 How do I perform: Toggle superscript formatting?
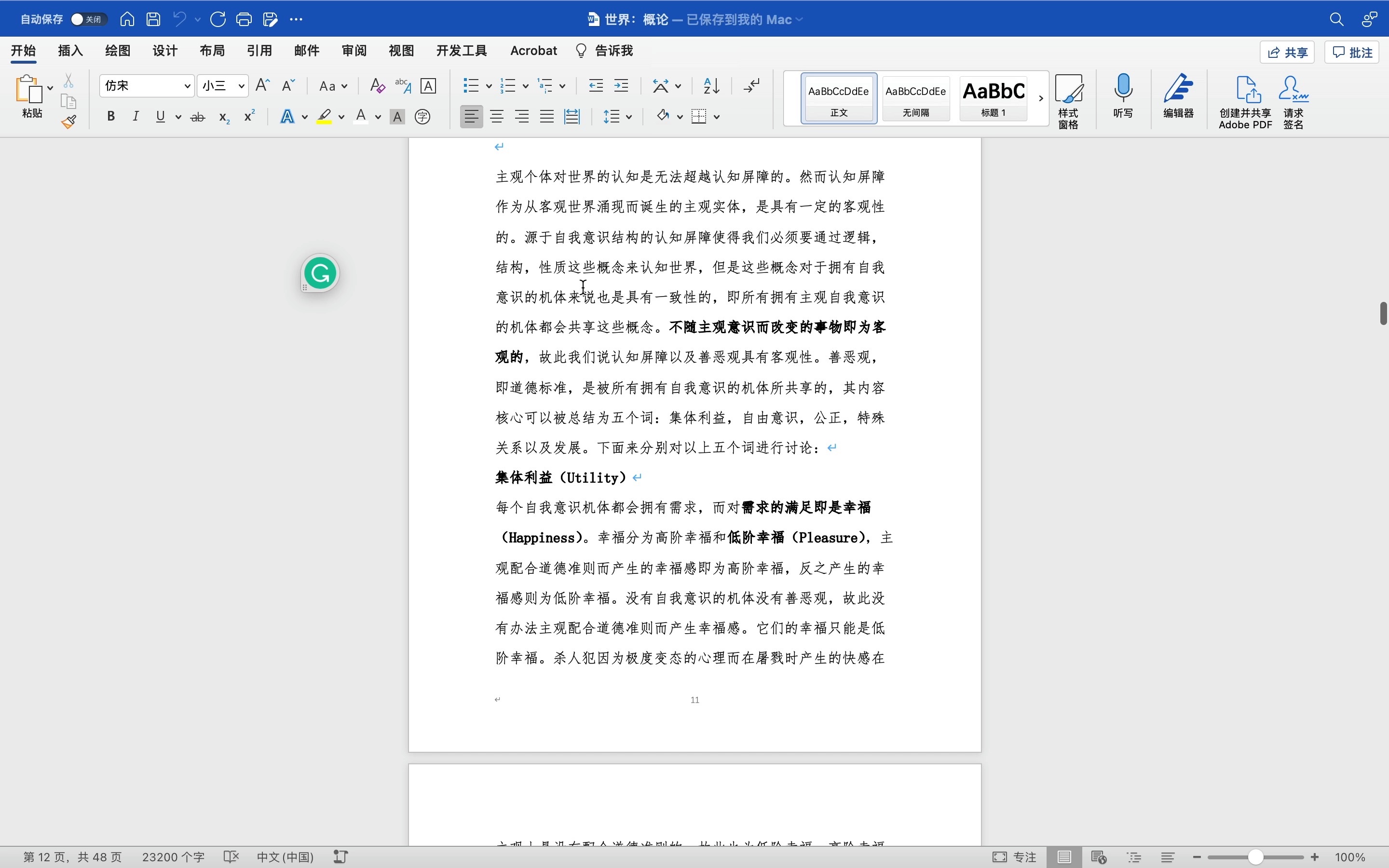click(x=250, y=116)
